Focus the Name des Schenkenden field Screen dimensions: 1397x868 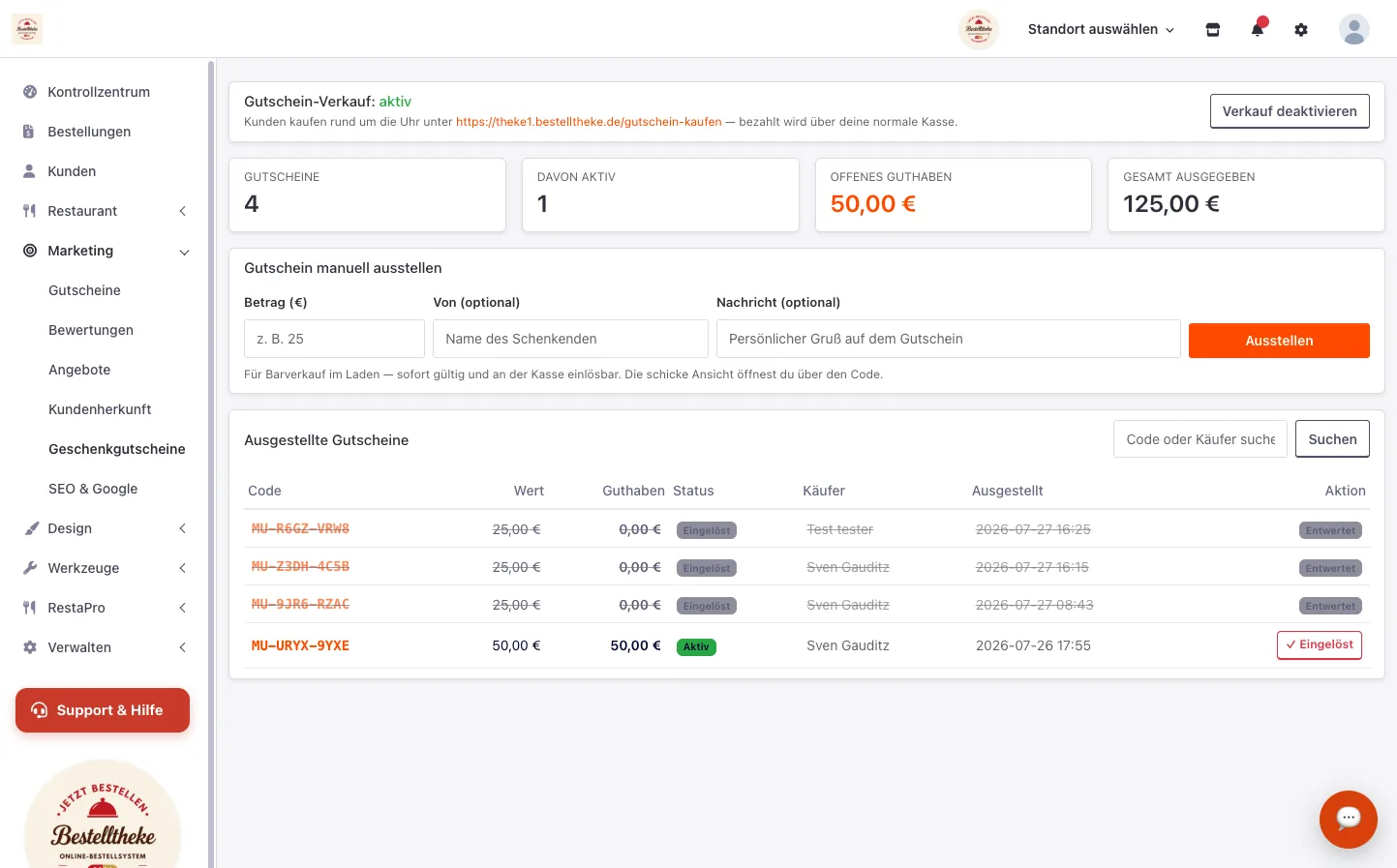point(570,339)
